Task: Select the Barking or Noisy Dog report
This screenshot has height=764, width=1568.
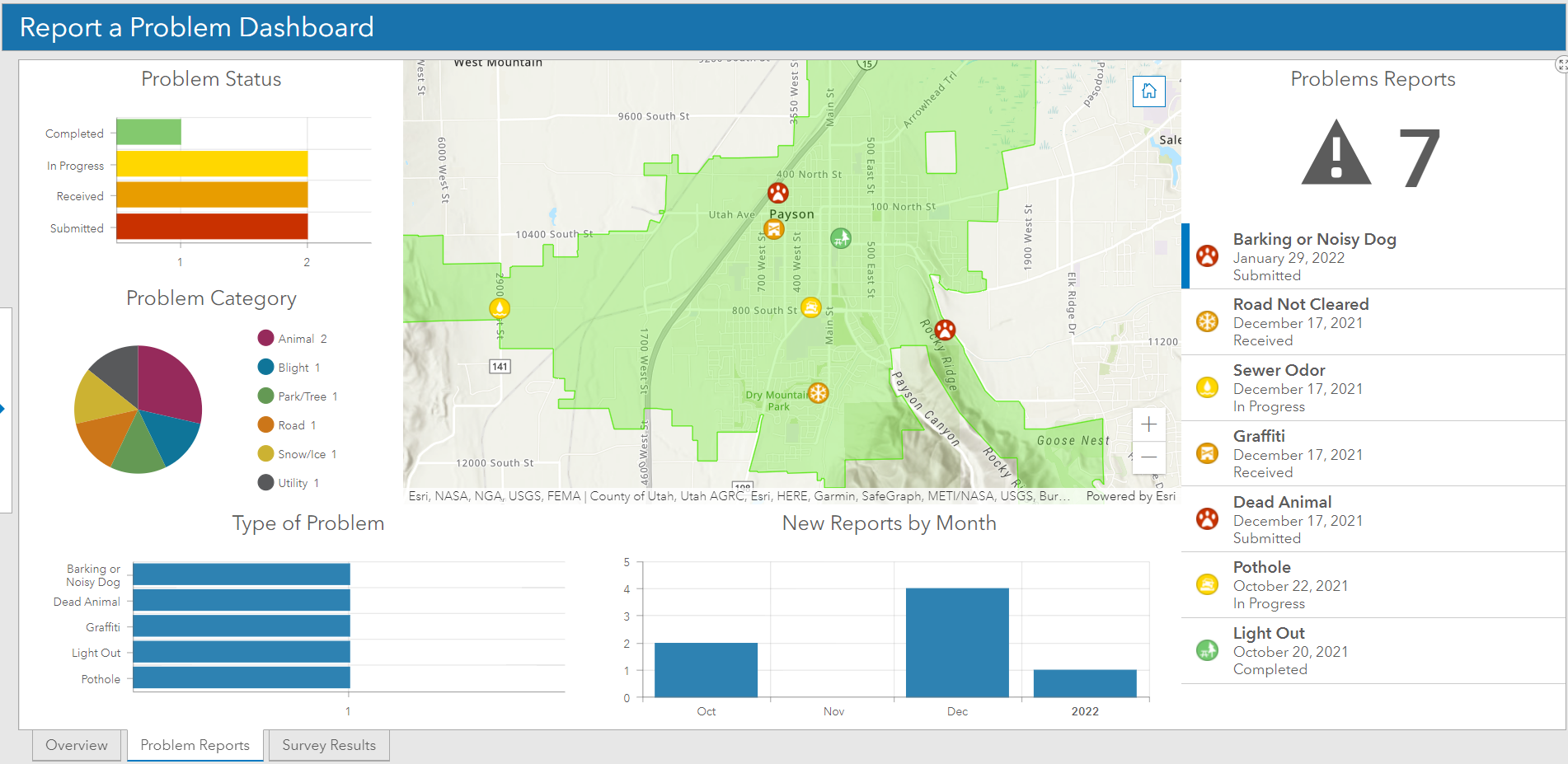Action: [x=1374, y=256]
